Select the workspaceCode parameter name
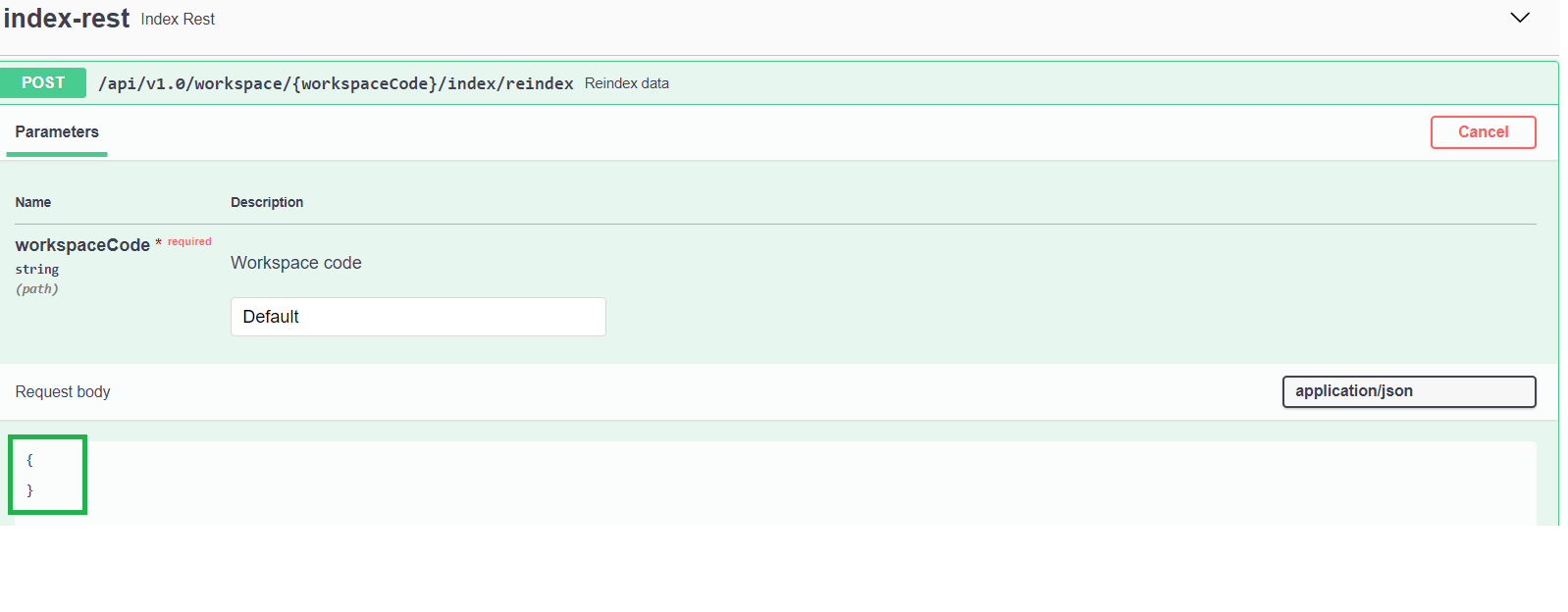This screenshot has width=1568, height=612. point(82,245)
